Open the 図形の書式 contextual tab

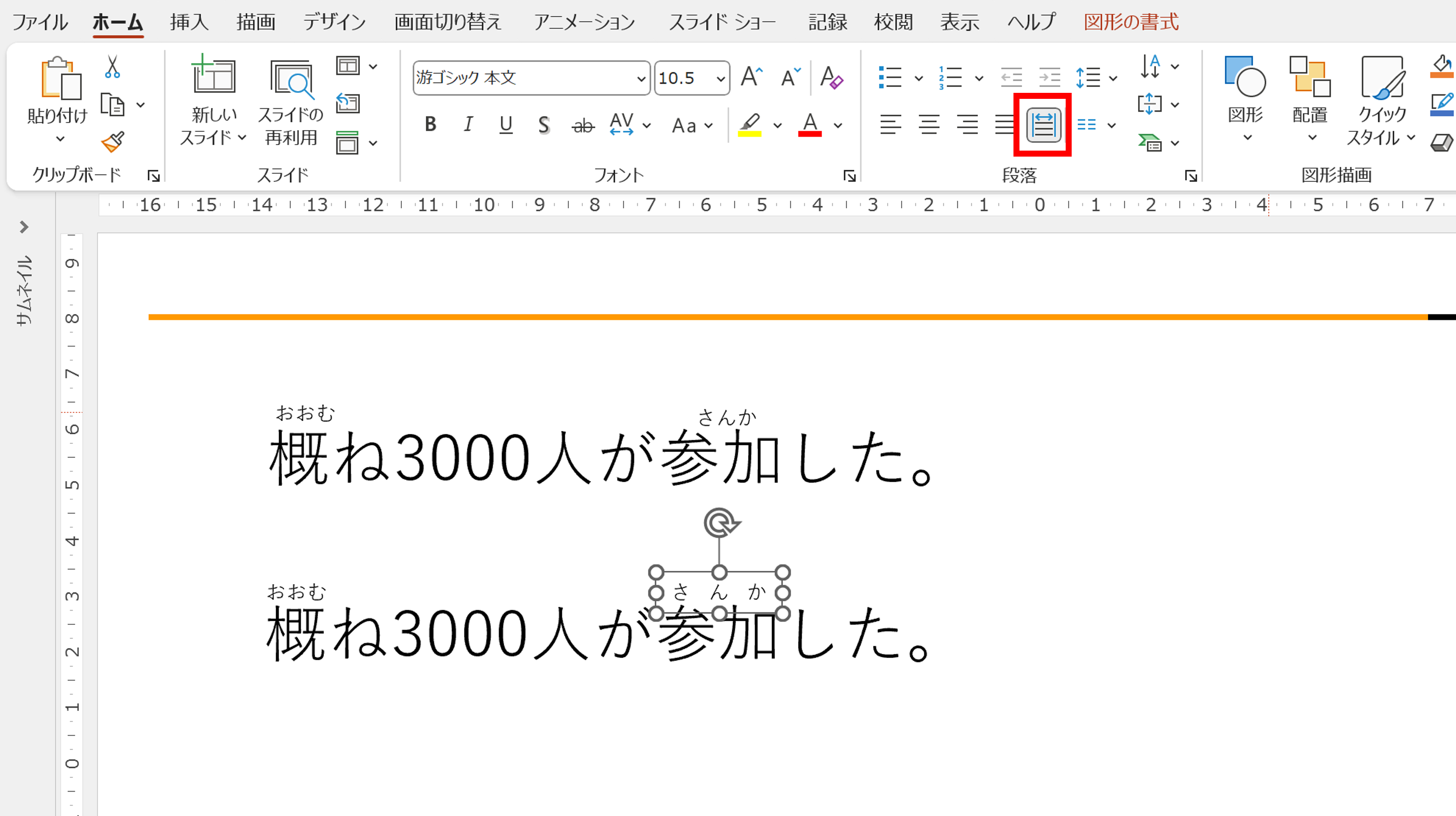(1130, 22)
